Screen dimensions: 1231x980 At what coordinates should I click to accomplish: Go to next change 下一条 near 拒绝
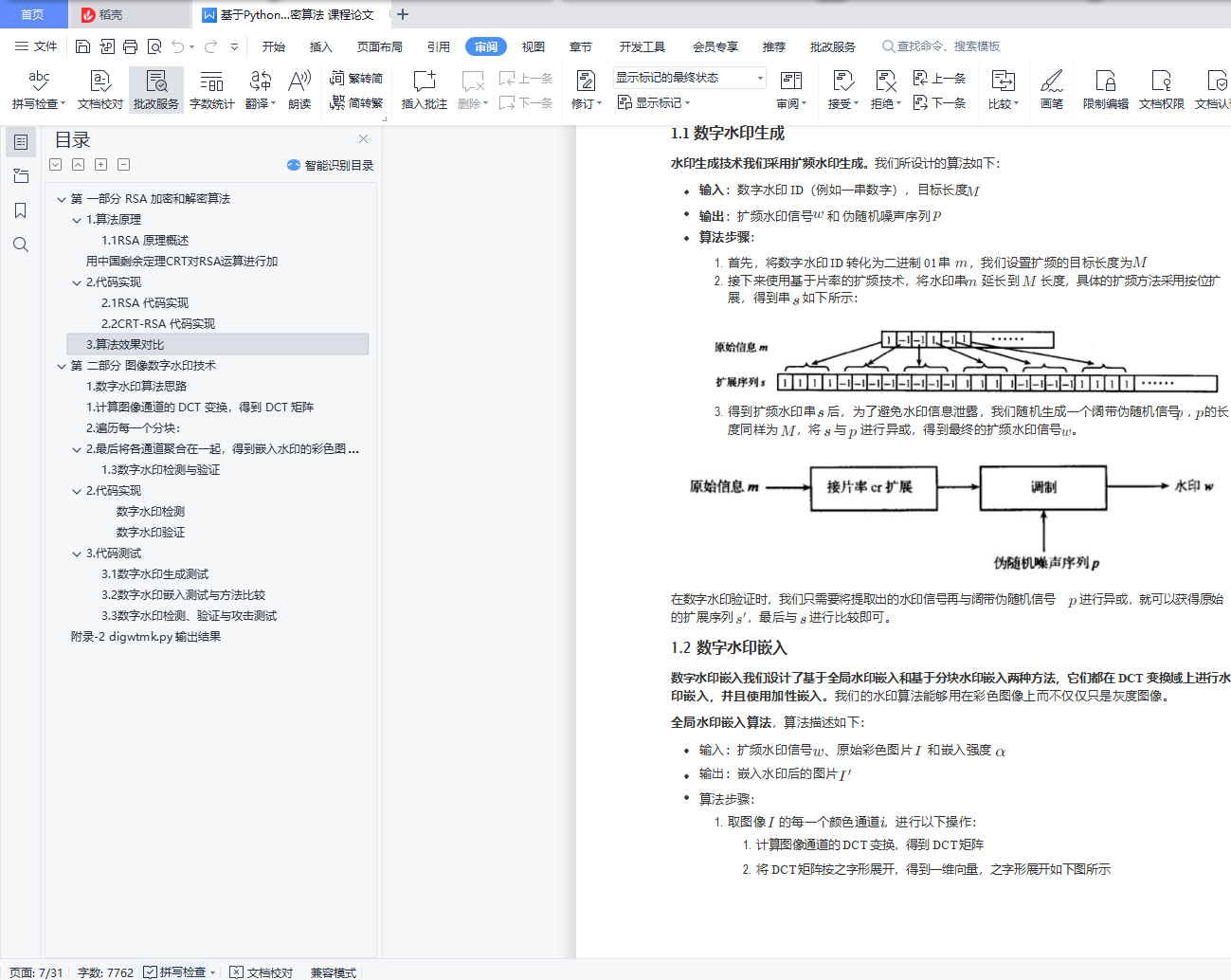coord(939,102)
